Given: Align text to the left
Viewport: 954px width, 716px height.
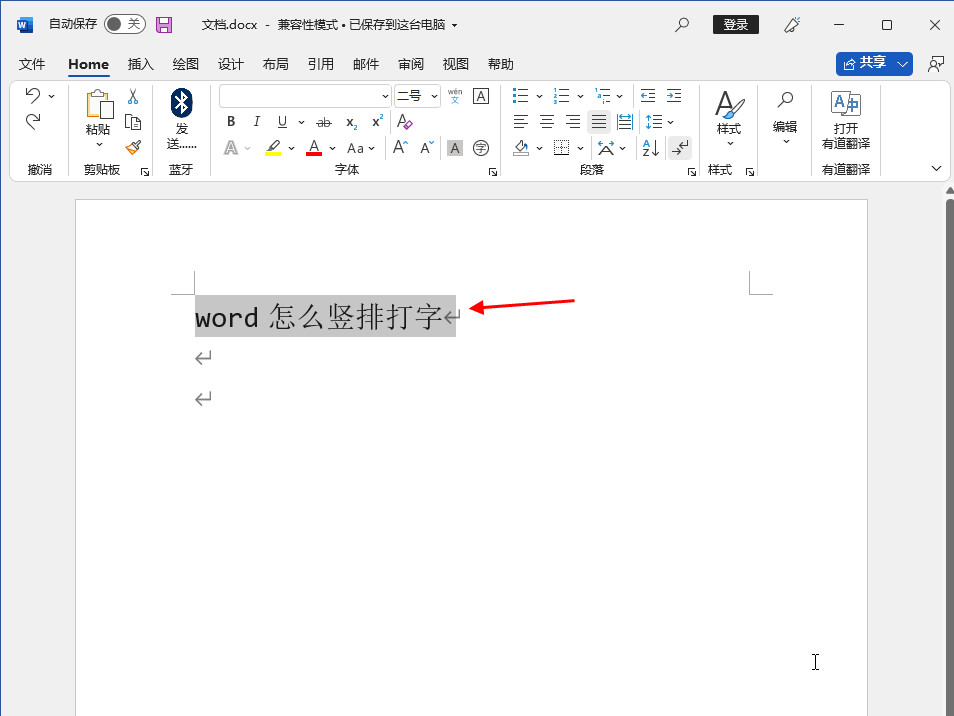Looking at the screenshot, I should [x=521, y=122].
